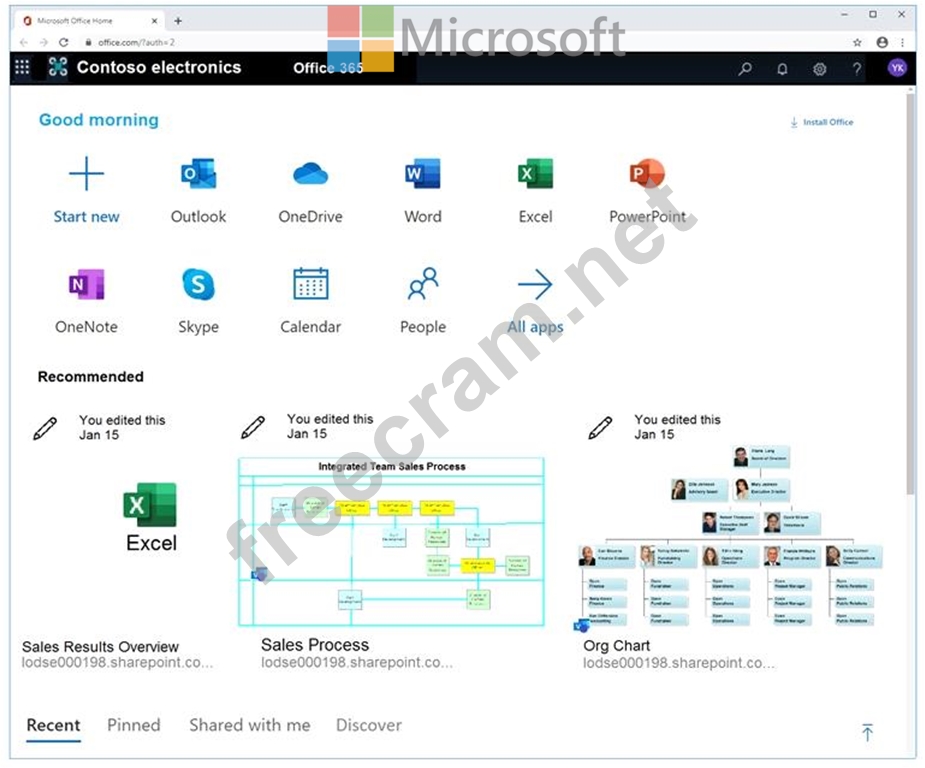Click the page vertical scrollbar
This screenshot has height=768, width=925.
pos(911,293)
